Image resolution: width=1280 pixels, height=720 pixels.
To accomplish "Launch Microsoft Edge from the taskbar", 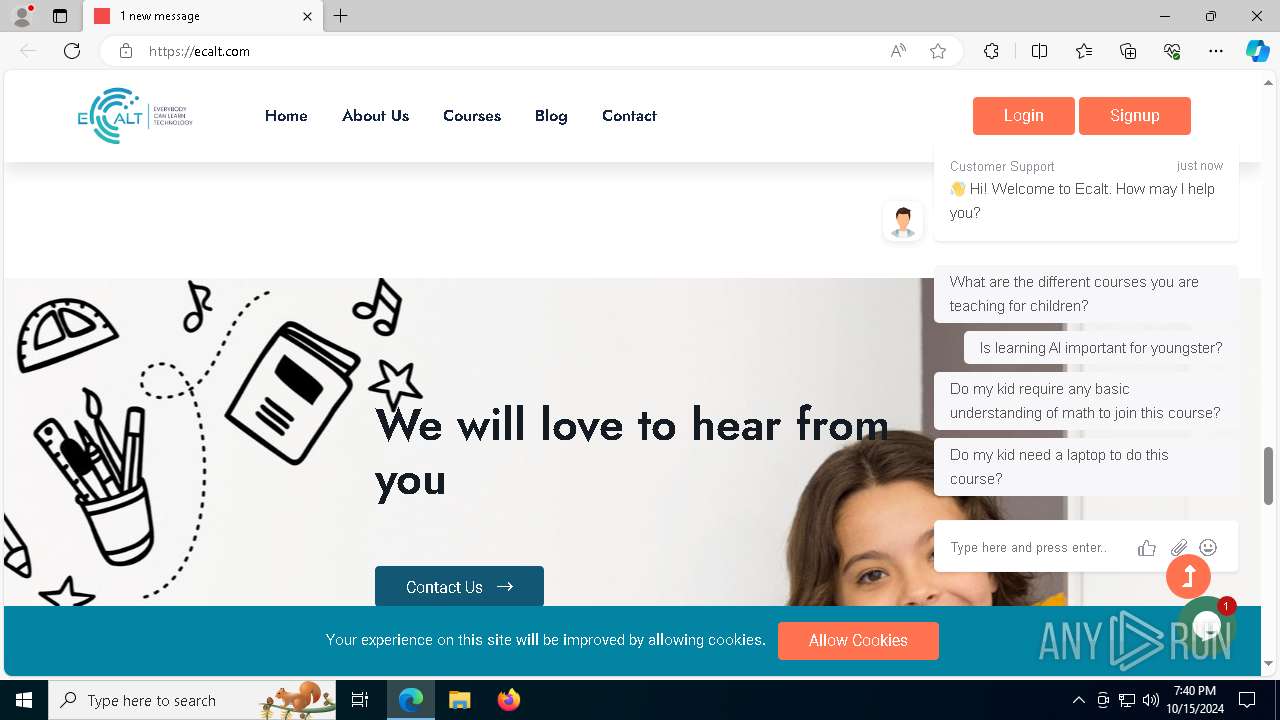I will tap(411, 700).
